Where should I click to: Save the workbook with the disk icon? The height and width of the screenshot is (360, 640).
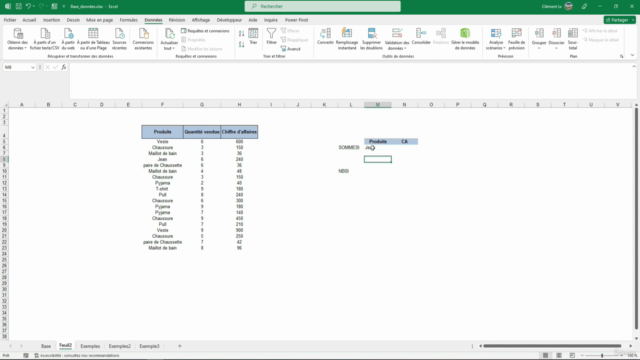click(18, 6)
